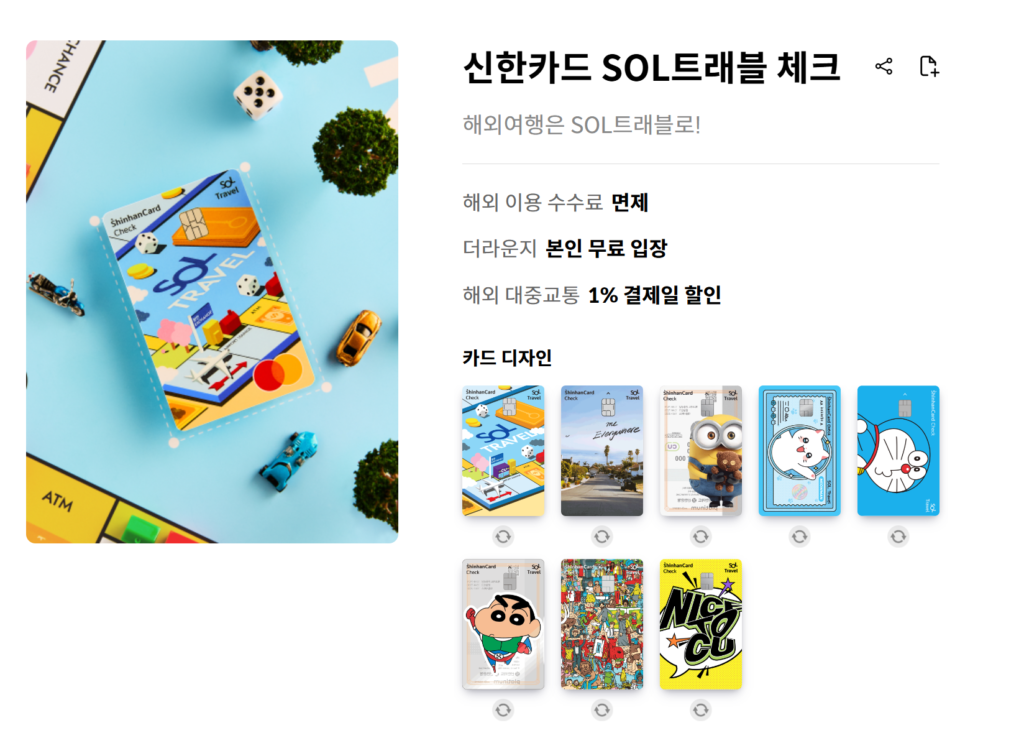Viewport: 1024px width, 738px height.
Task: Click the share icon beside the card title
Action: point(884,66)
